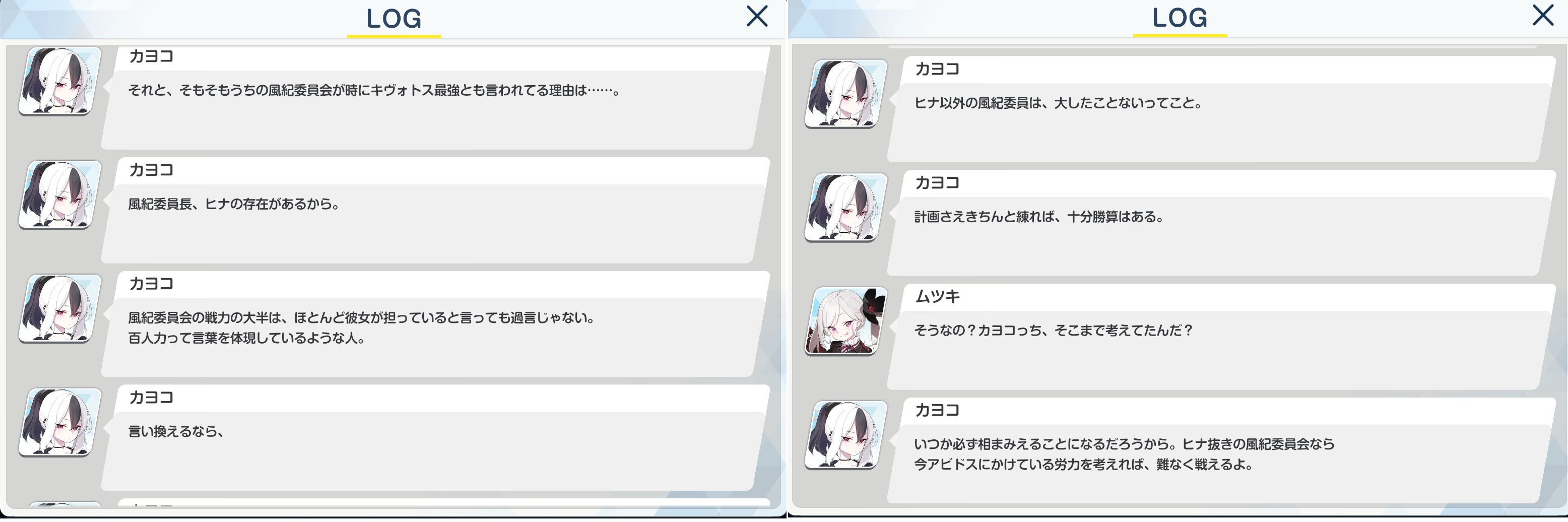
Task: Click the ムツキ speaker name label
Action: point(937,297)
